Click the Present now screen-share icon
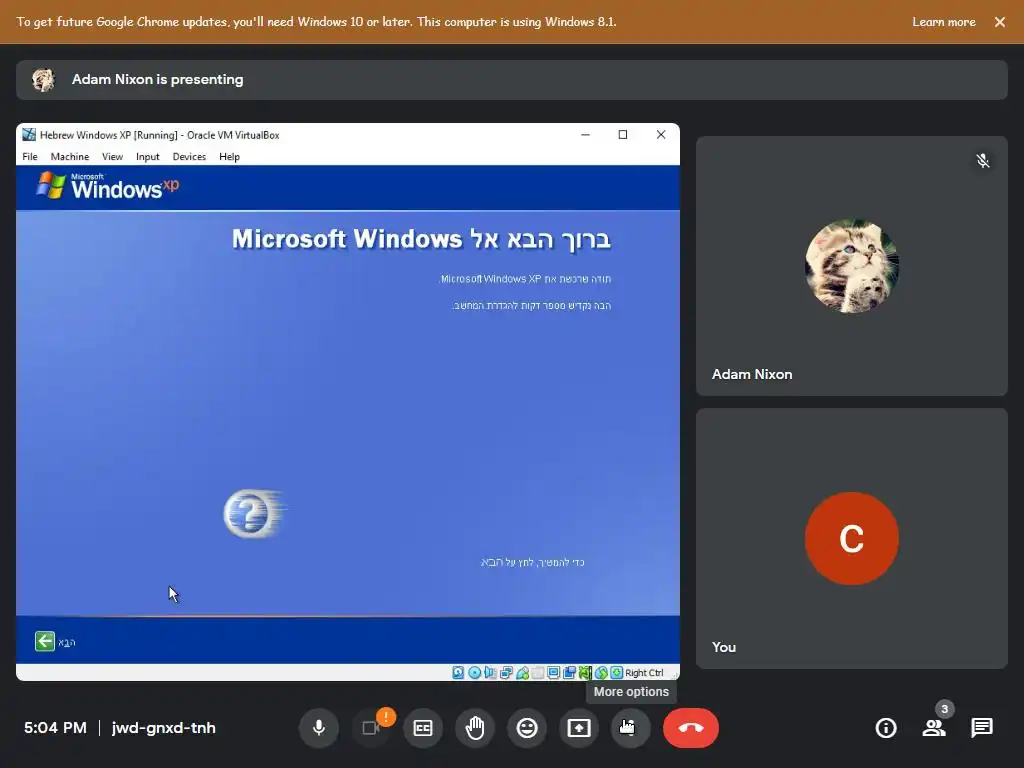The height and width of the screenshot is (768, 1024). [x=579, y=728]
